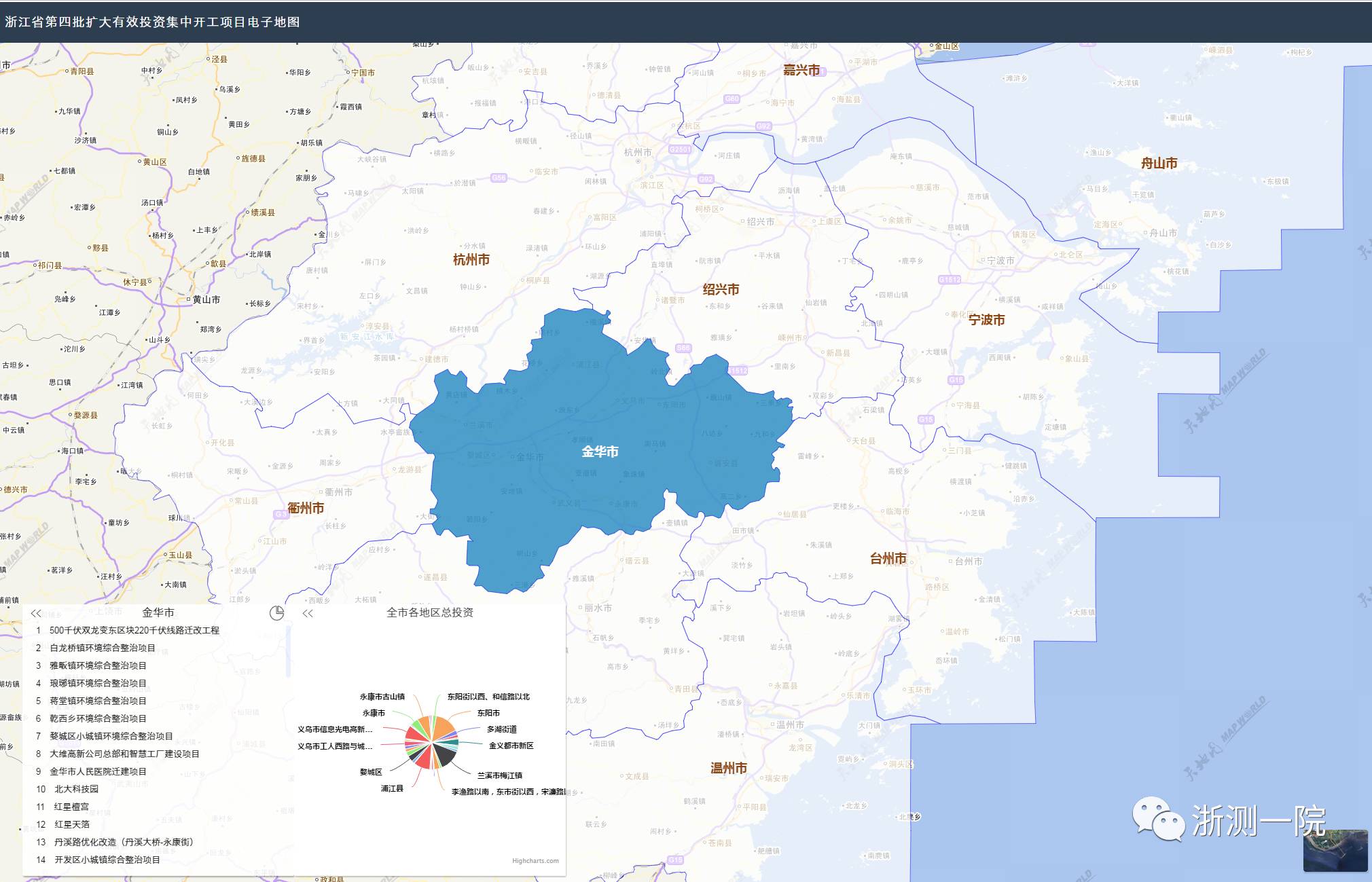
Task: Click pie label 永康市古山镇
Action: [x=382, y=697]
